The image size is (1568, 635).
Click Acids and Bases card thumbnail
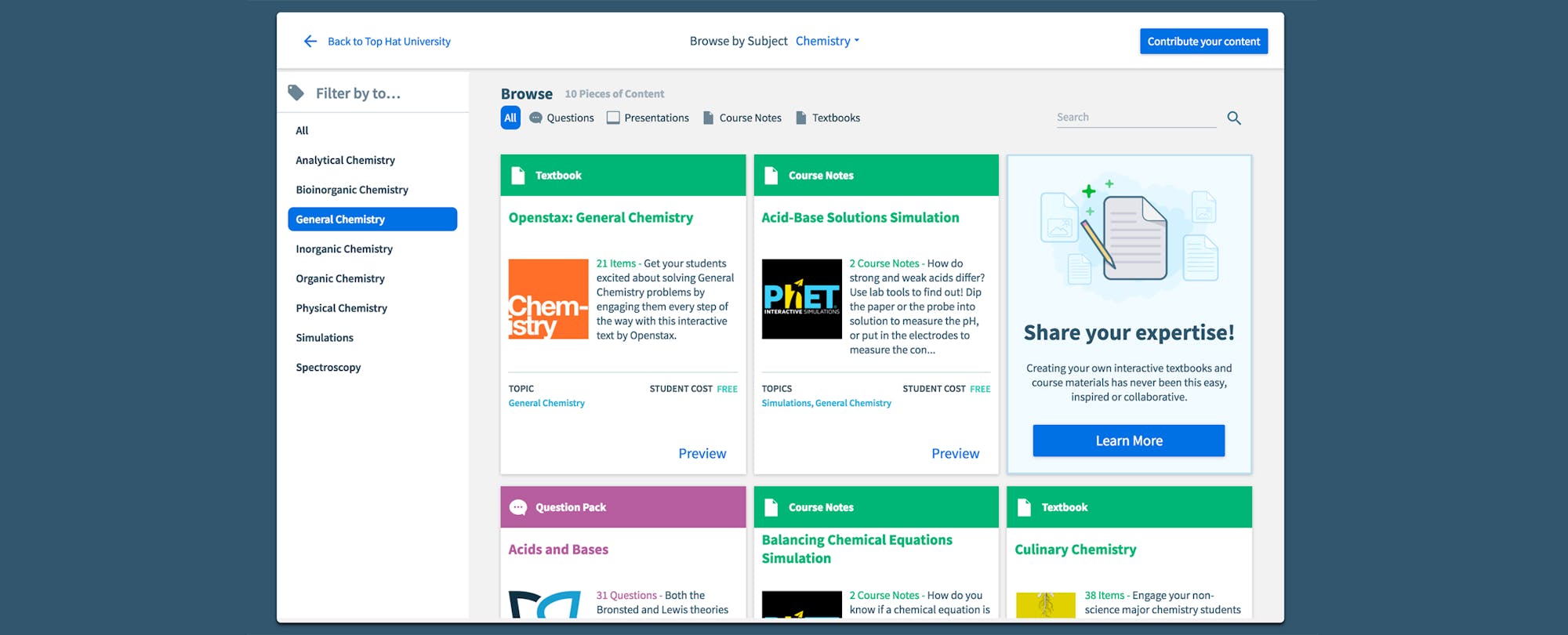(545, 604)
